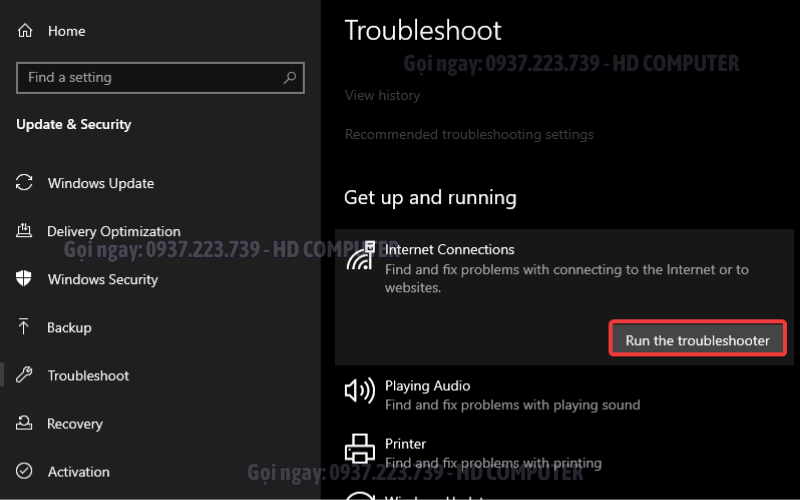Viewport: 800px width, 500px height.
Task: Click the Backup arrow icon
Action: (x=23, y=327)
